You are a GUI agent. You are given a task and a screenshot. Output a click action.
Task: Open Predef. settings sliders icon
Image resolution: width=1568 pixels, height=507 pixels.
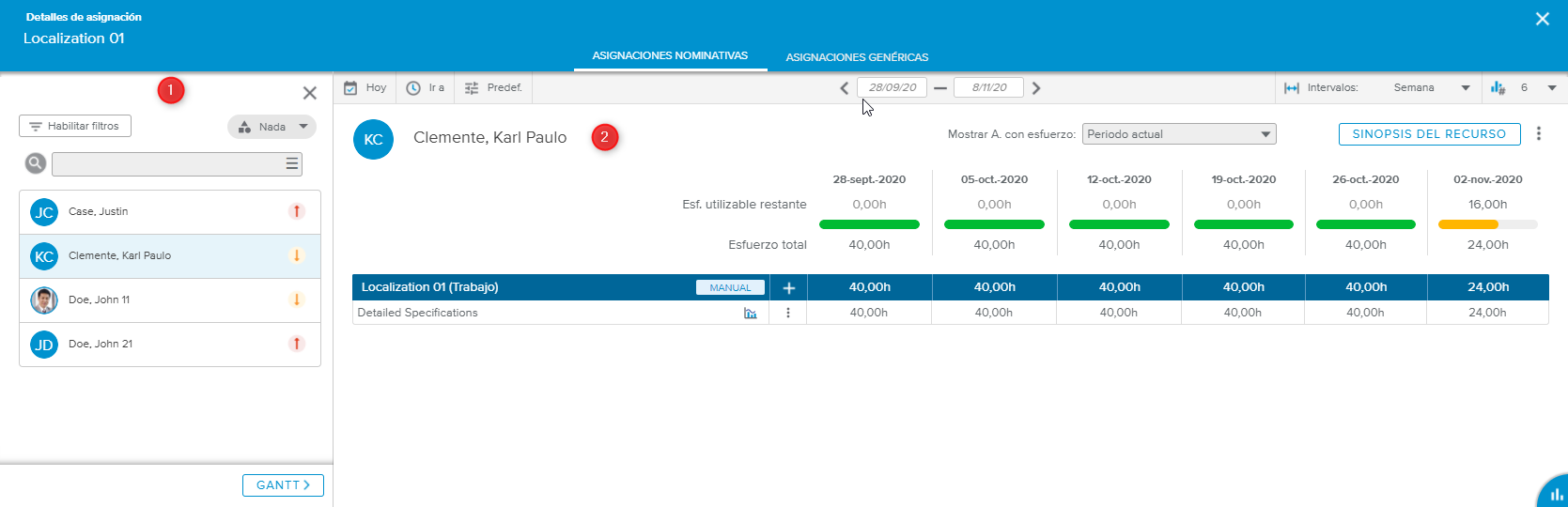click(472, 88)
